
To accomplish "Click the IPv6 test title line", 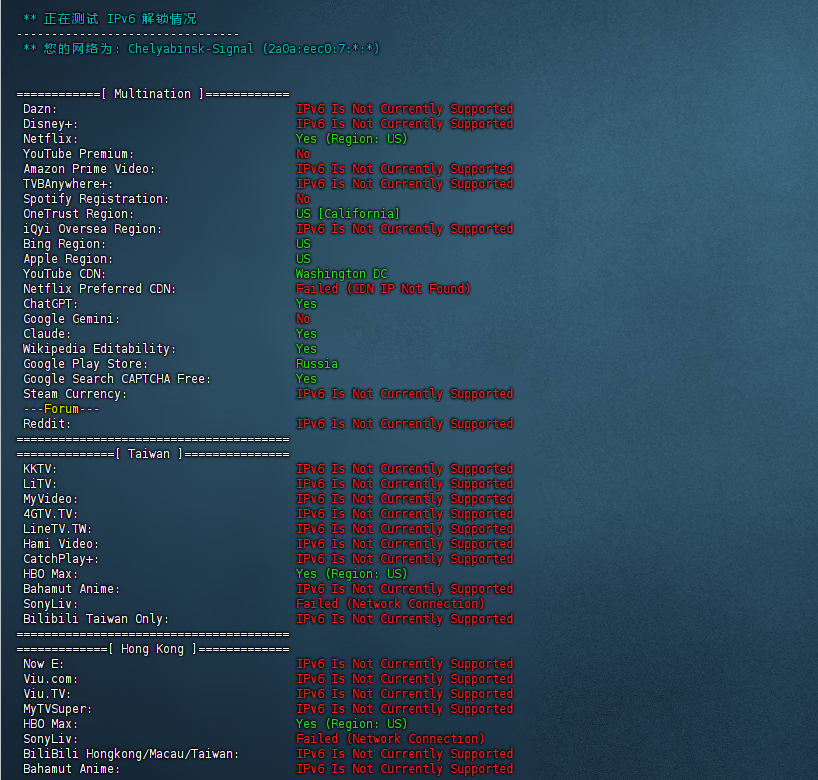I will (110, 19).
